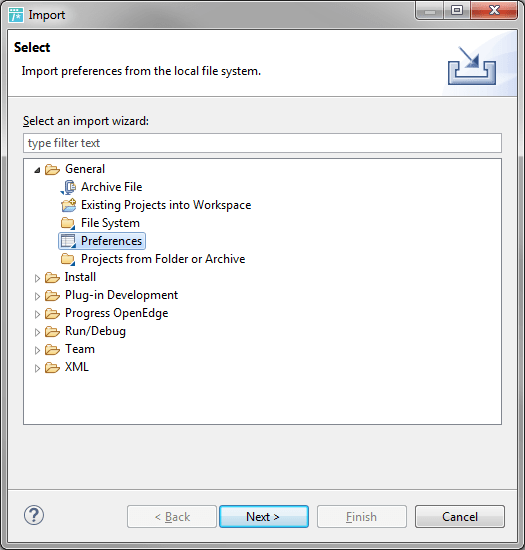Select the Progress OpenEdge tree item
525x550 pixels.
click(116, 313)
